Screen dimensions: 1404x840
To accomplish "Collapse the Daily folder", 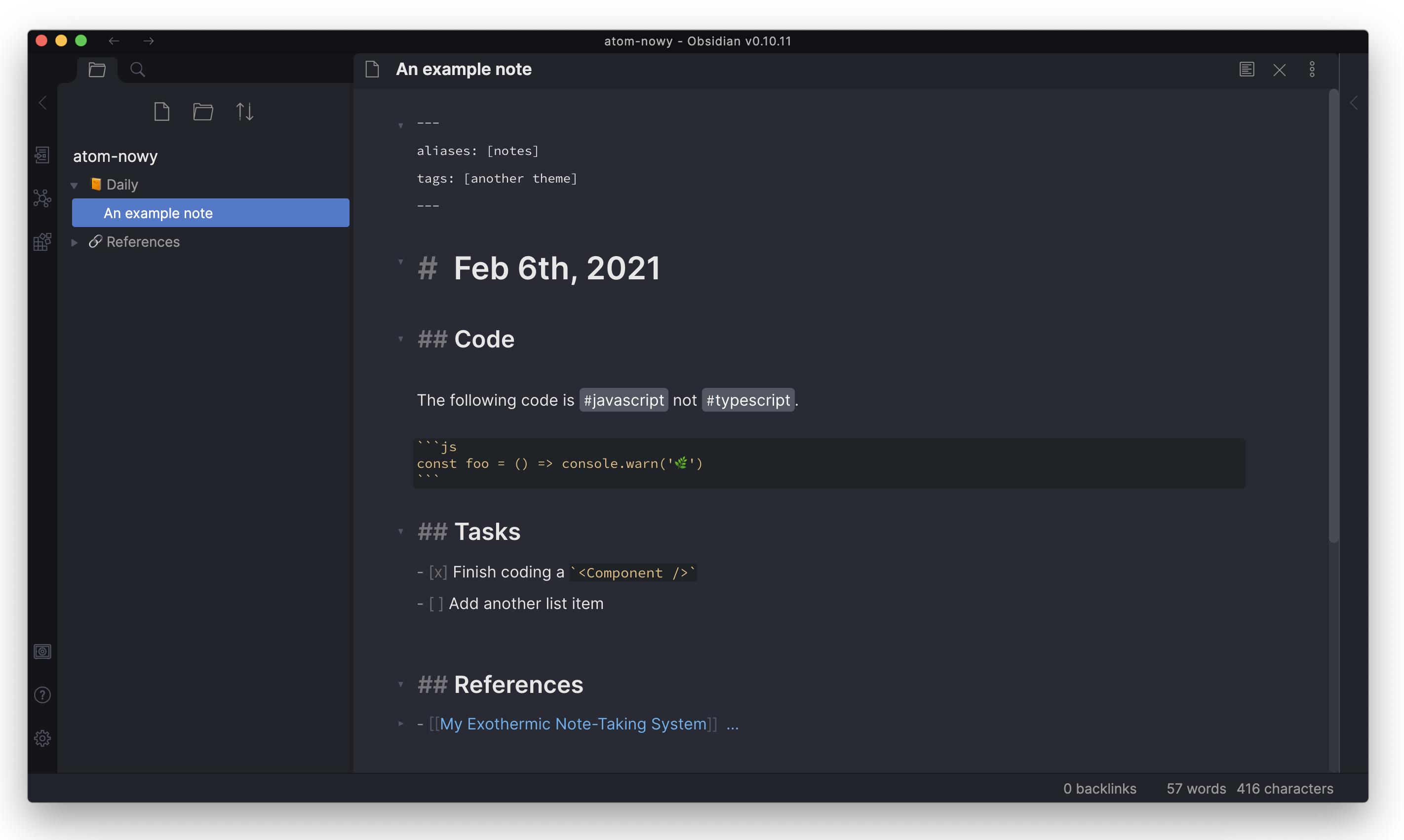I will [x=74, y=185].
